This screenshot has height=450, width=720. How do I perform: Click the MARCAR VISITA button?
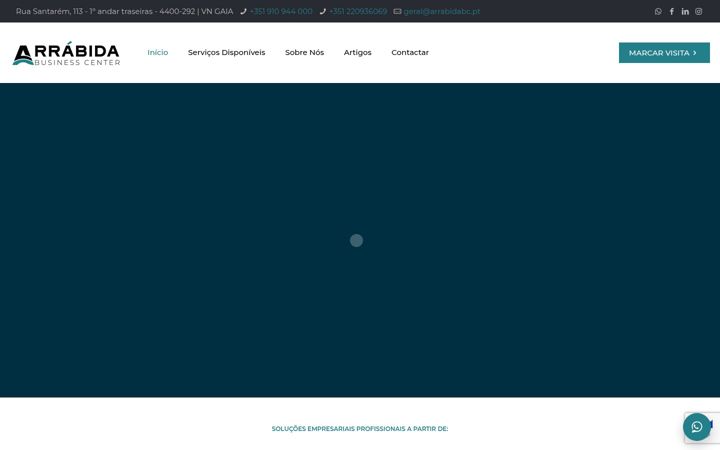(664, 53)
